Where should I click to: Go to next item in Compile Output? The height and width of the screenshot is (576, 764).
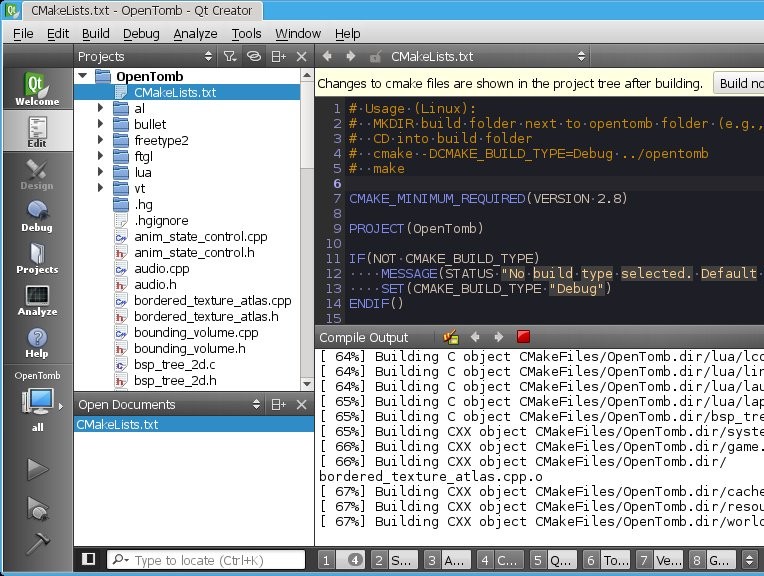(498, 337)
